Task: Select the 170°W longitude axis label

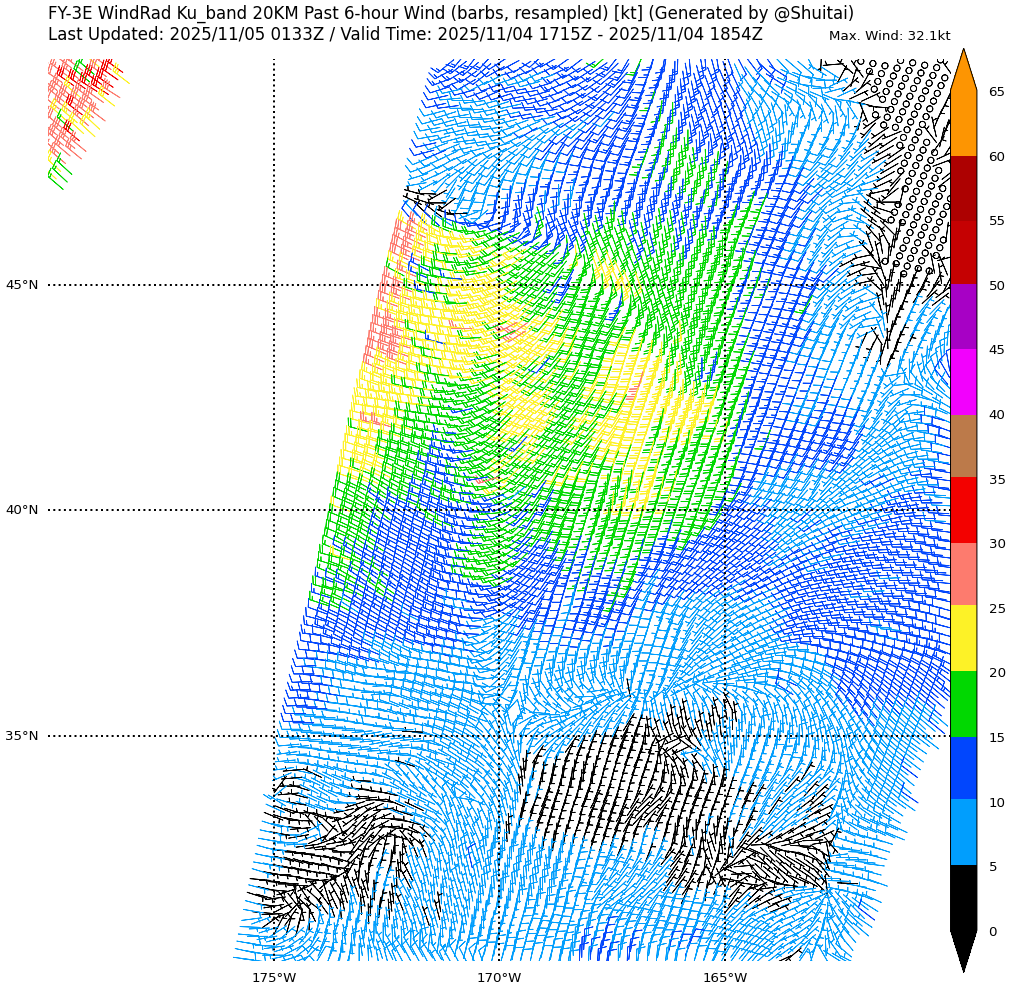Action: tap(499, 977)
